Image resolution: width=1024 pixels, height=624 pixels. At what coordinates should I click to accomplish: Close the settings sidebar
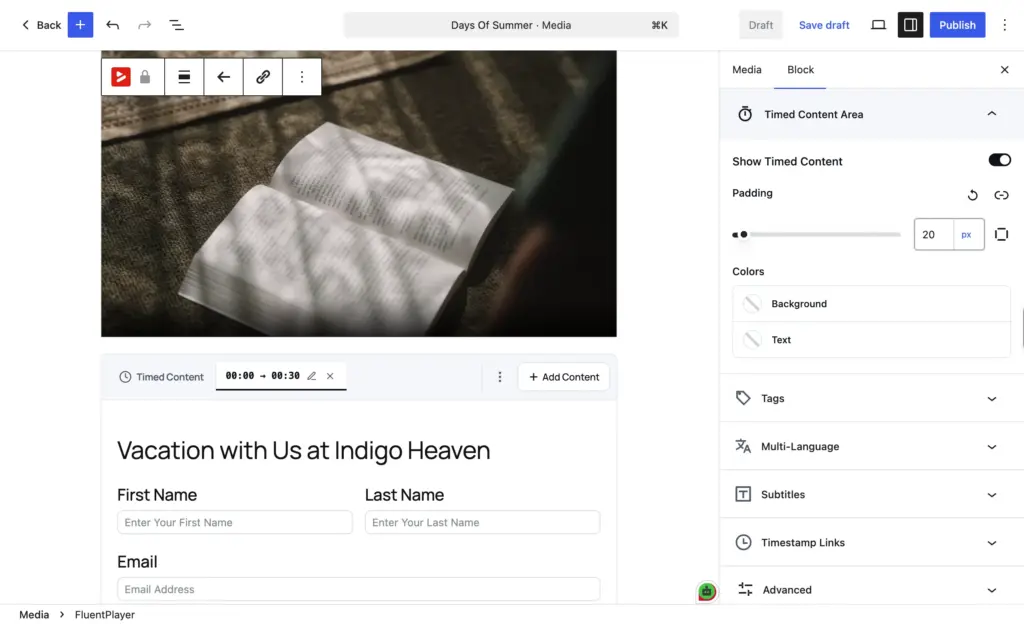[x=1004, y=70]
